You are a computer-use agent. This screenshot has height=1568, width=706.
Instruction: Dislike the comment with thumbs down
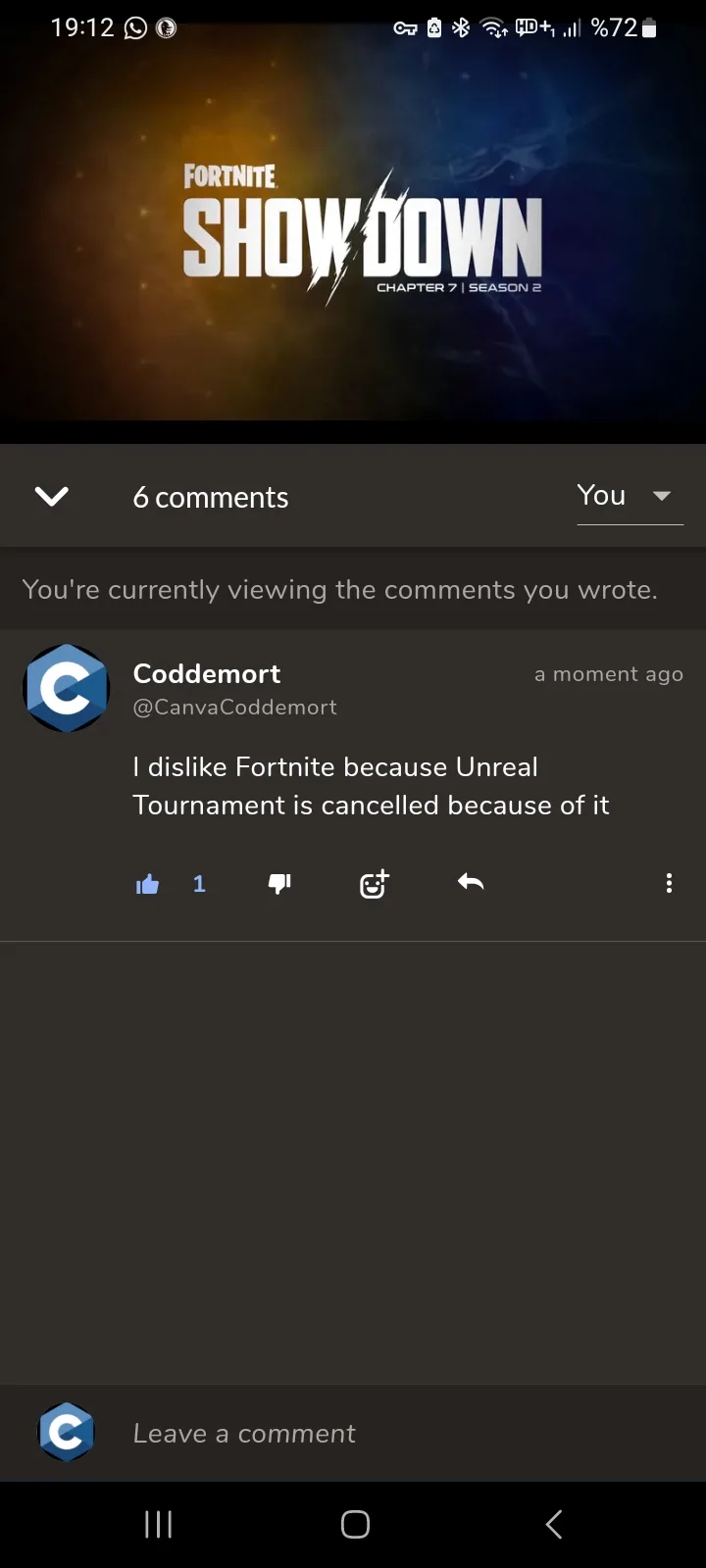pos(279,884)
